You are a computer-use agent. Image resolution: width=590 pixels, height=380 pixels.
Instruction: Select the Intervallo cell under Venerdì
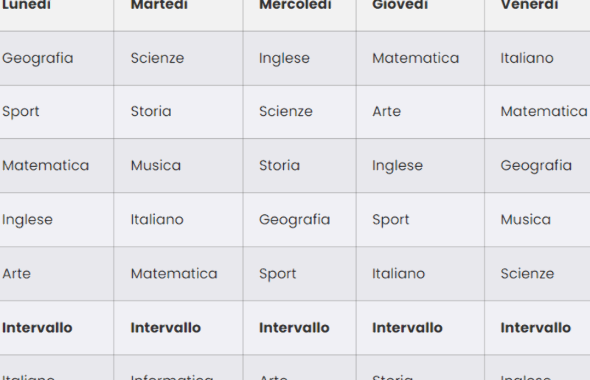pos(537,328)
